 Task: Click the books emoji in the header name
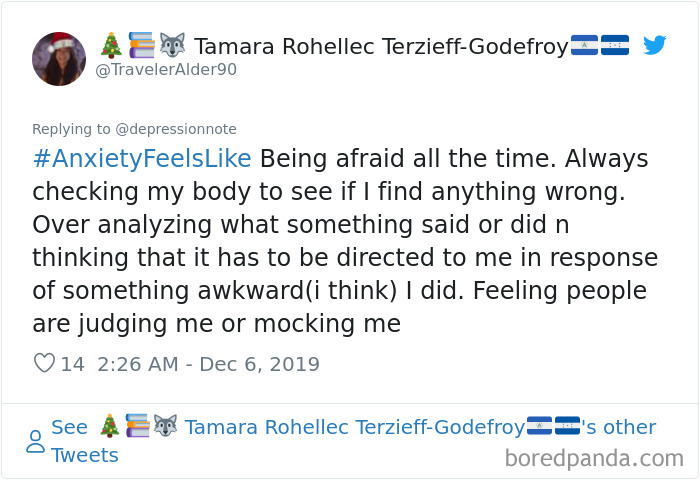point(139,46)
